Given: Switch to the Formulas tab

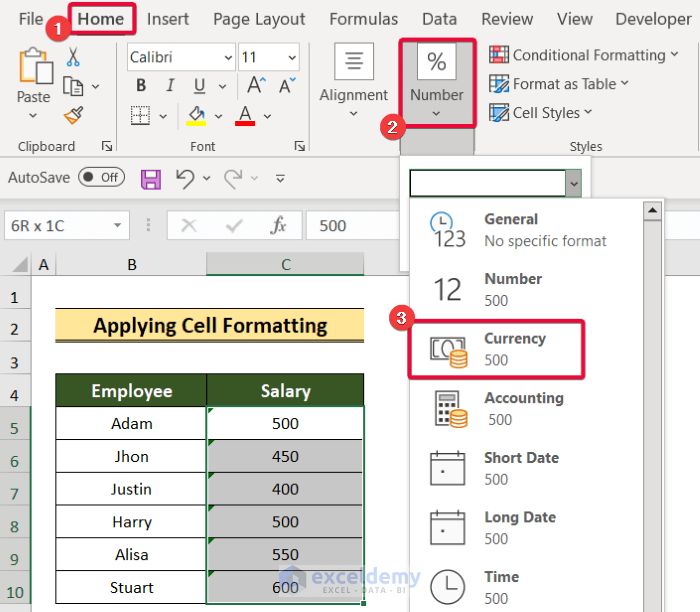Looking at the screenshot, I should [x=363, y=19].
